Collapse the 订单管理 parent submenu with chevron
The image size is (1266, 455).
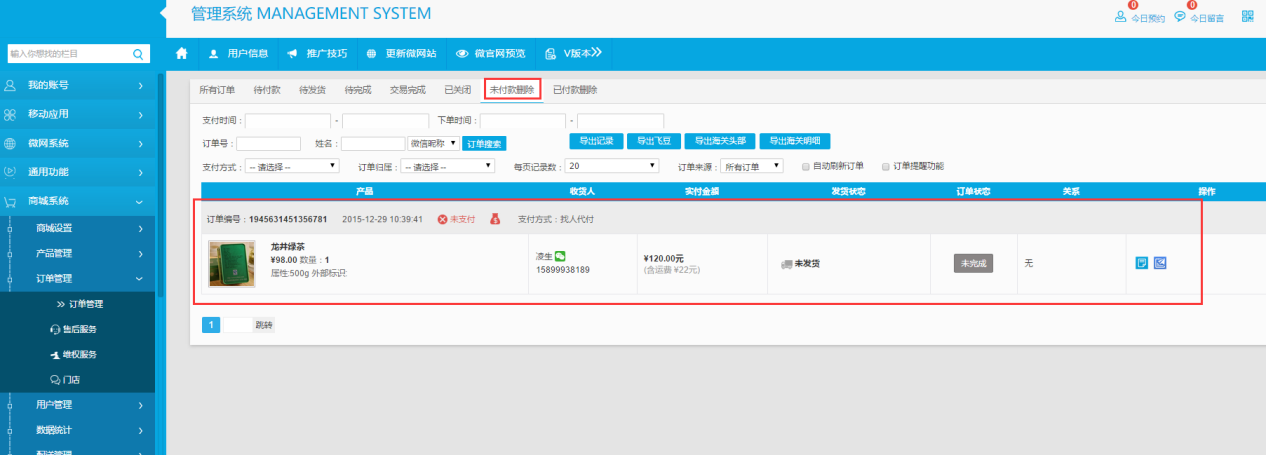(x=77, y=279)
